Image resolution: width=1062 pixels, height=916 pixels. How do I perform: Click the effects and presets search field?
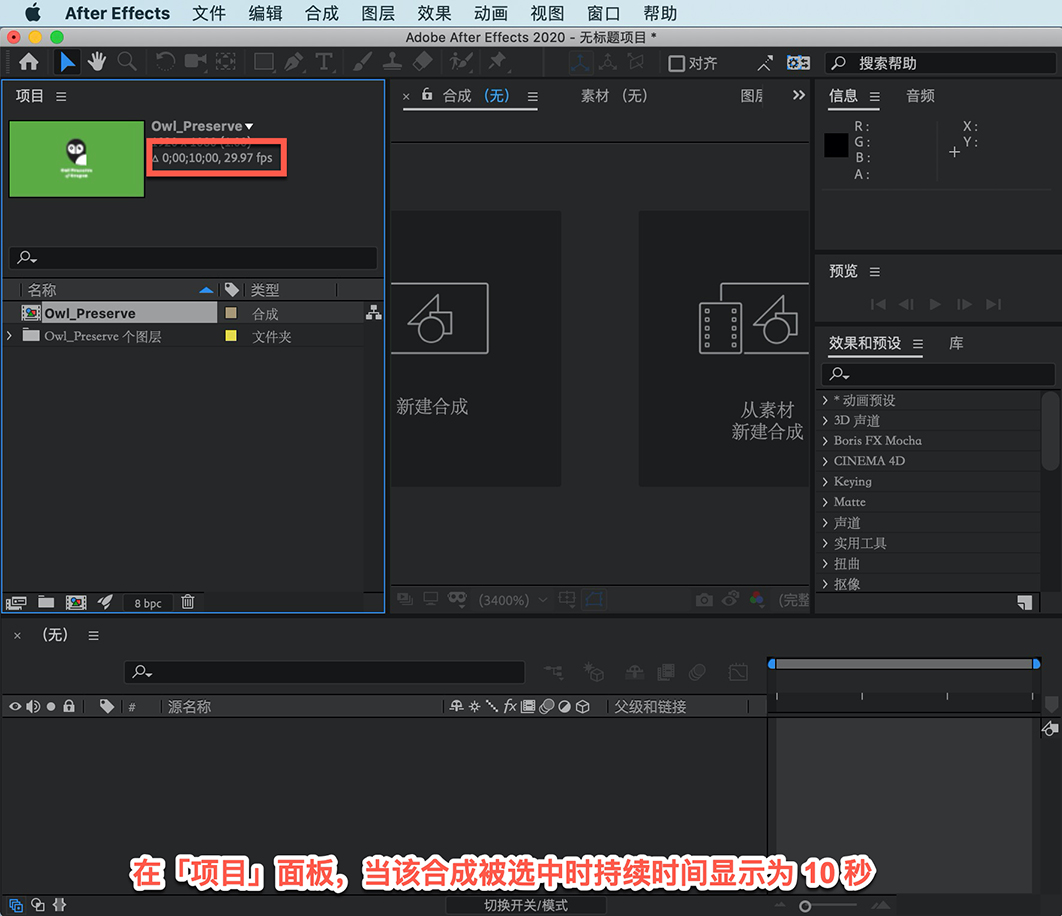938,373
